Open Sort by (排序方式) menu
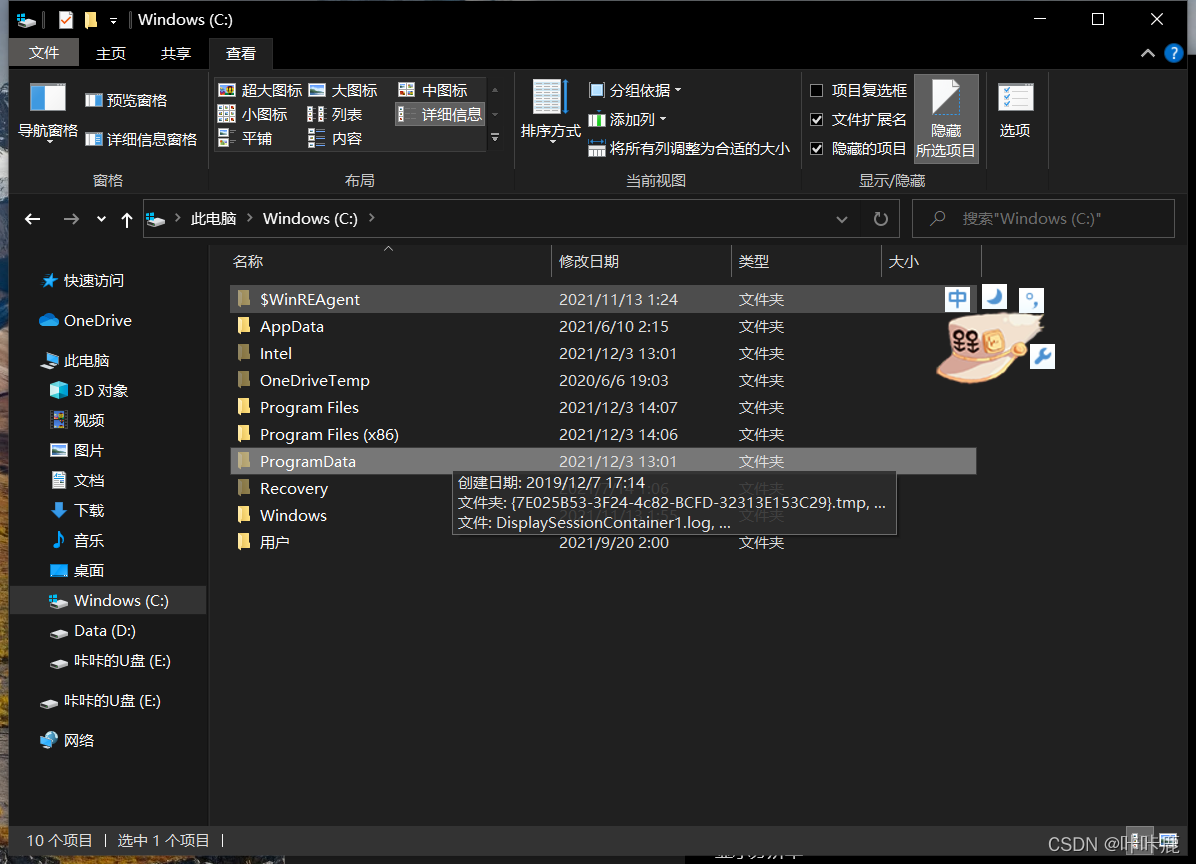Screen dimensions: 1196x864 (550, 112)
